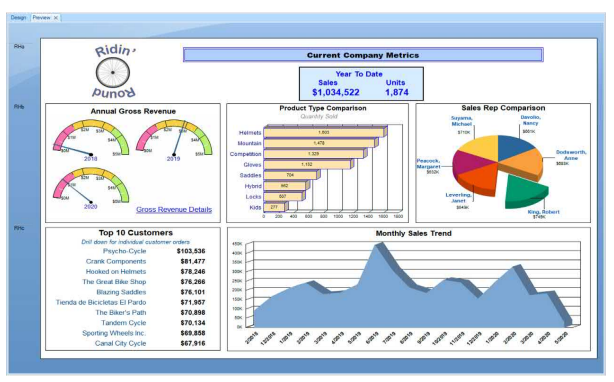This screenshot has width=614, height=382.
Task: Close the Preview tab with its X
Action: (x=56, y=18)
